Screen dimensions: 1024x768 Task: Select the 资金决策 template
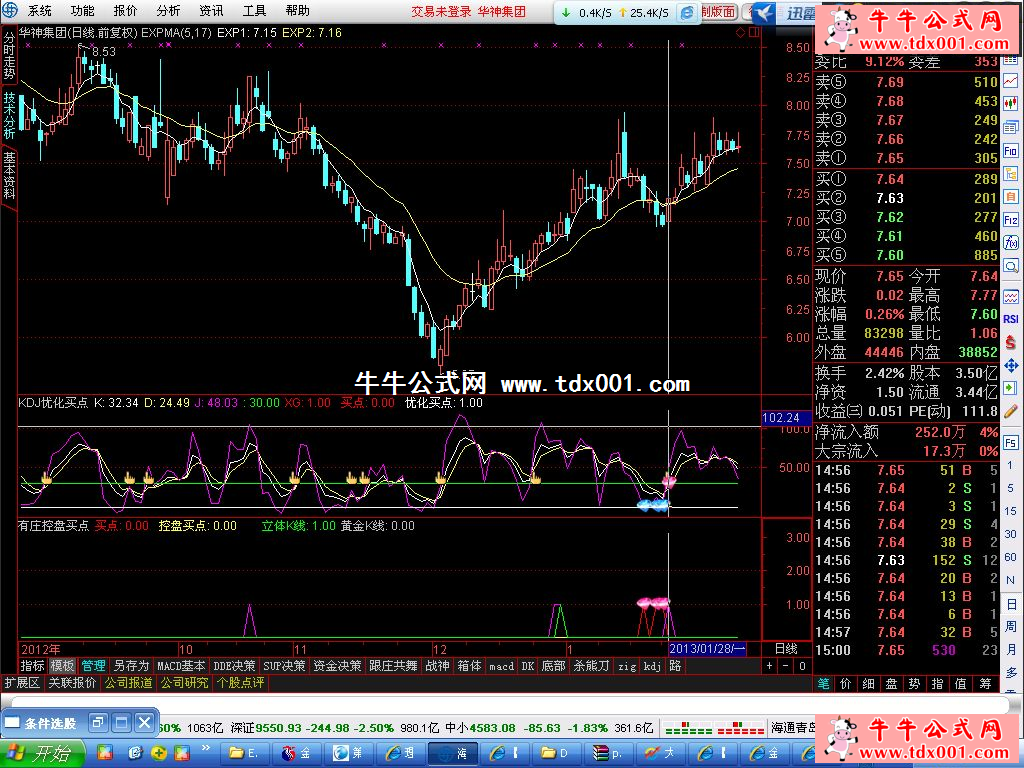337,665
